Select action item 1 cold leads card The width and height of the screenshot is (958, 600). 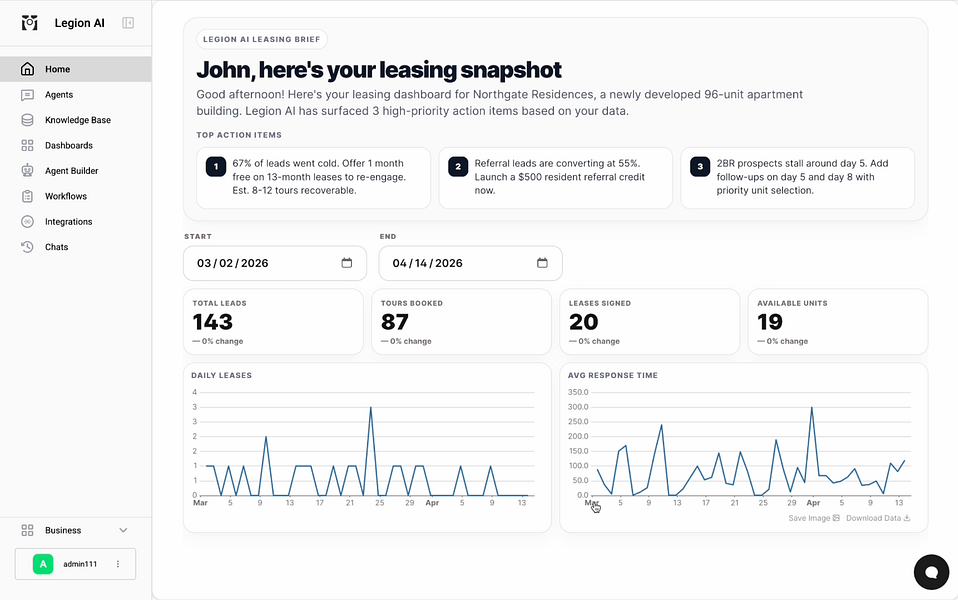313,178
